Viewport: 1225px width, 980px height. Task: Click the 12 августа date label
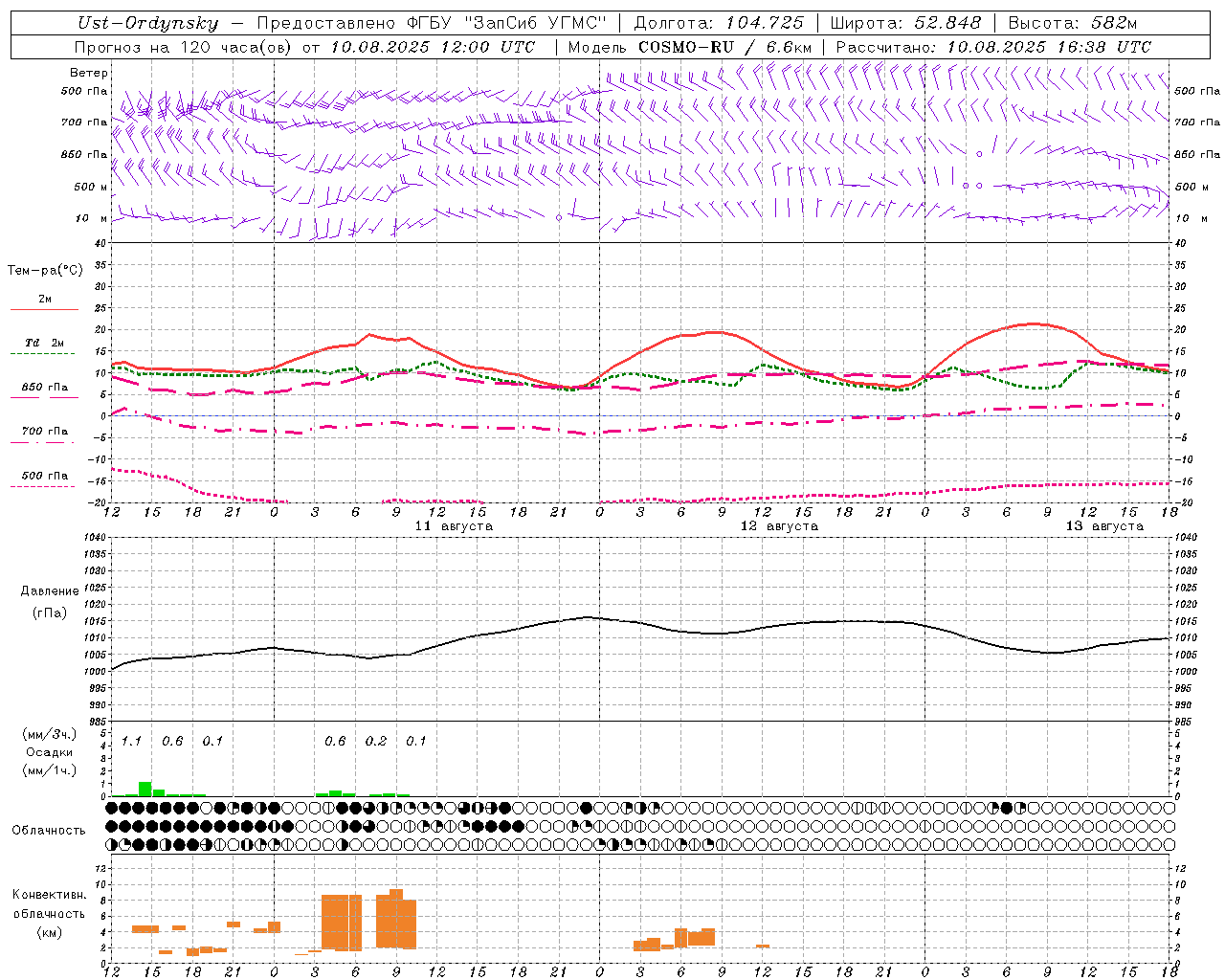(x=779, y=526)
